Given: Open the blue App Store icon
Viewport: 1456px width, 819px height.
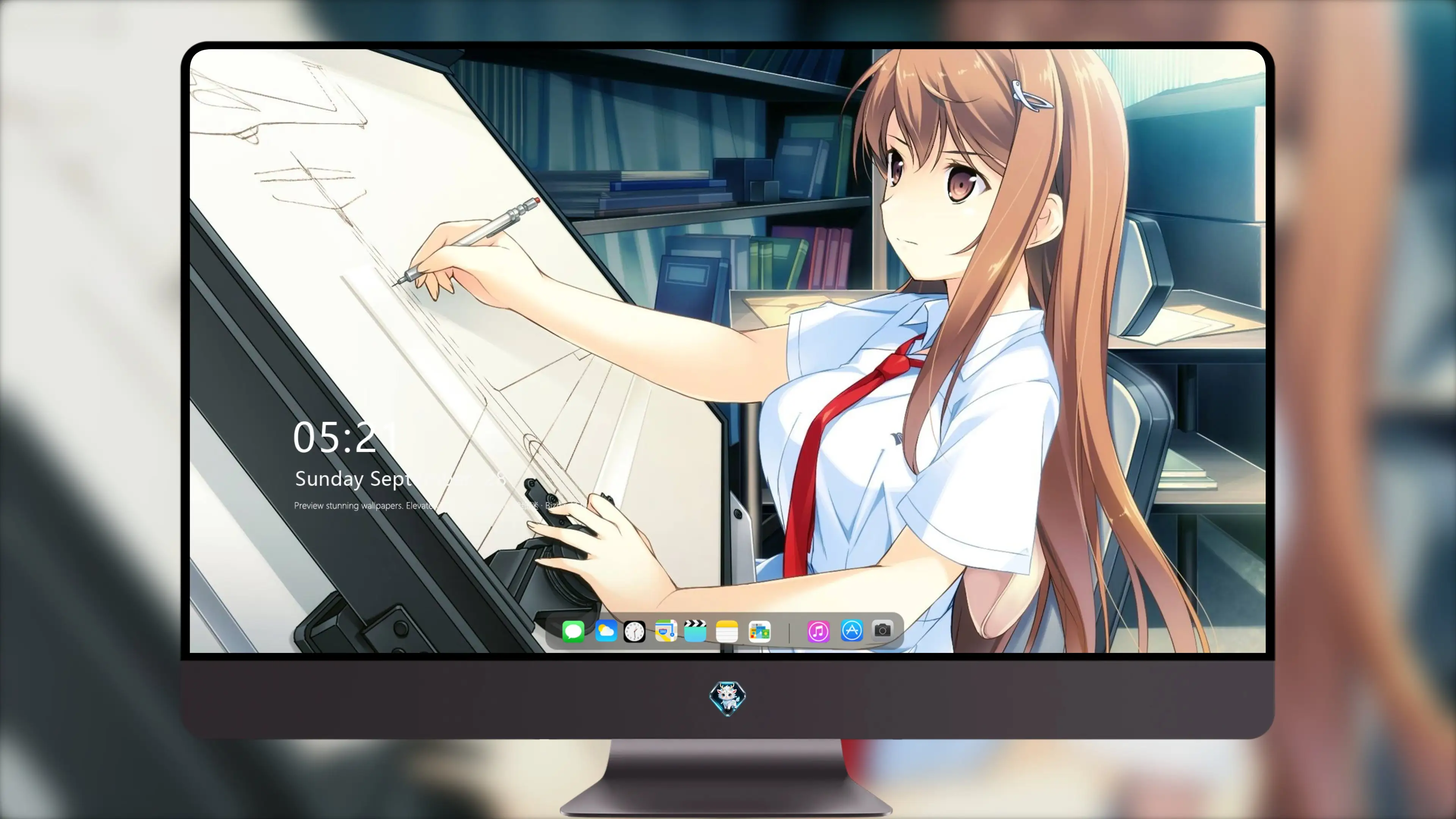Looking at the screenshot, I should pos(851,630).
